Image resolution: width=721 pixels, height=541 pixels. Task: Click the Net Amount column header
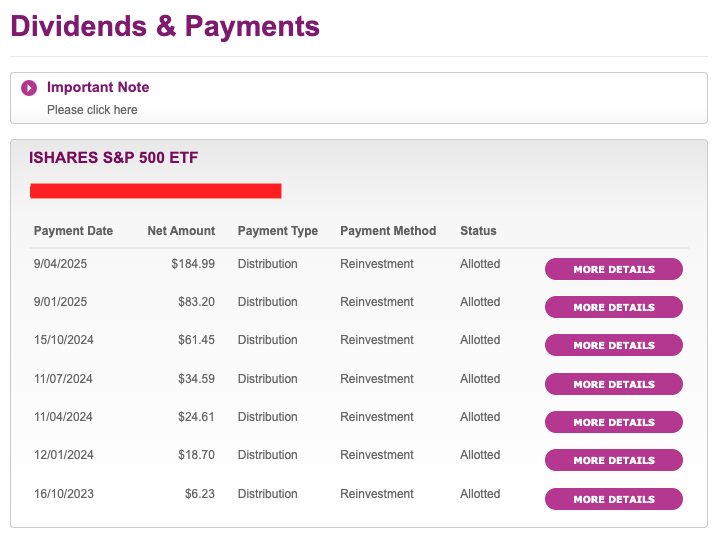coord(181,231)
